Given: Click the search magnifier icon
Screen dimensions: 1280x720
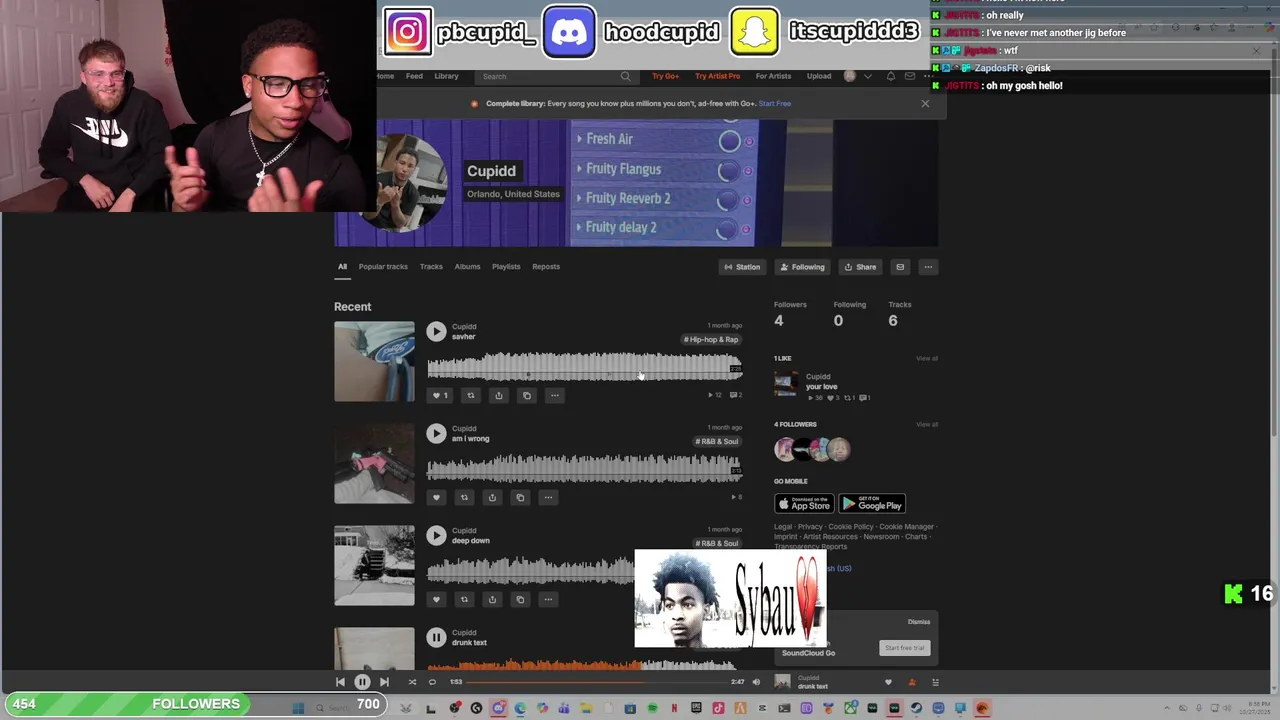Looking at the screenshot, I should click(x=625, y=76).
